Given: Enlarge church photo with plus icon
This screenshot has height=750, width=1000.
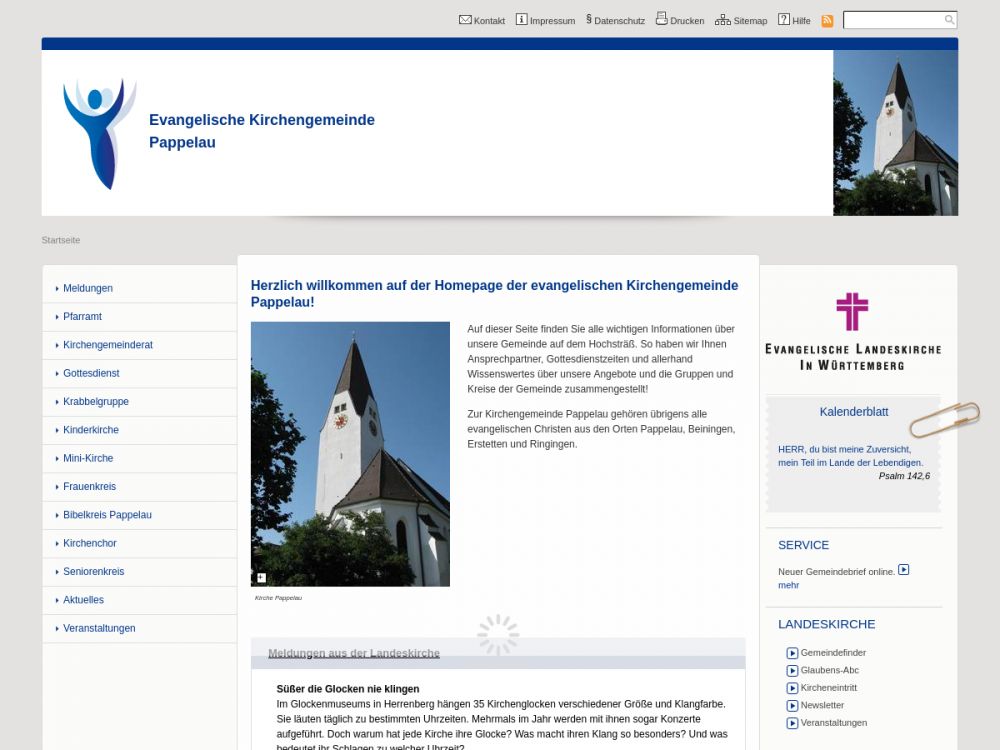Looking at the screenshot, I should [x=261, y=578].
